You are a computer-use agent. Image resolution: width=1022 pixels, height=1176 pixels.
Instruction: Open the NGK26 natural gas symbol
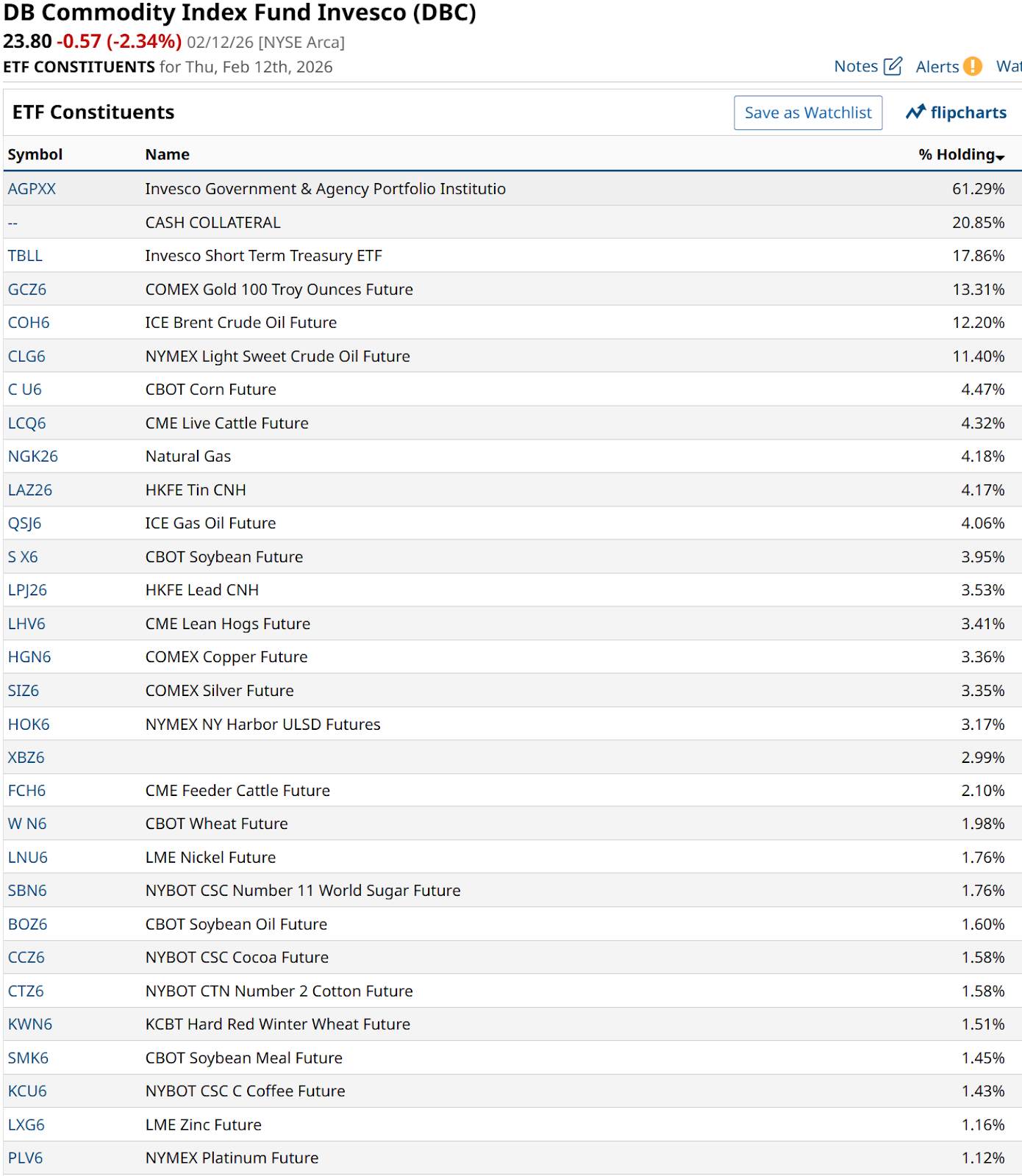[33, 456]
